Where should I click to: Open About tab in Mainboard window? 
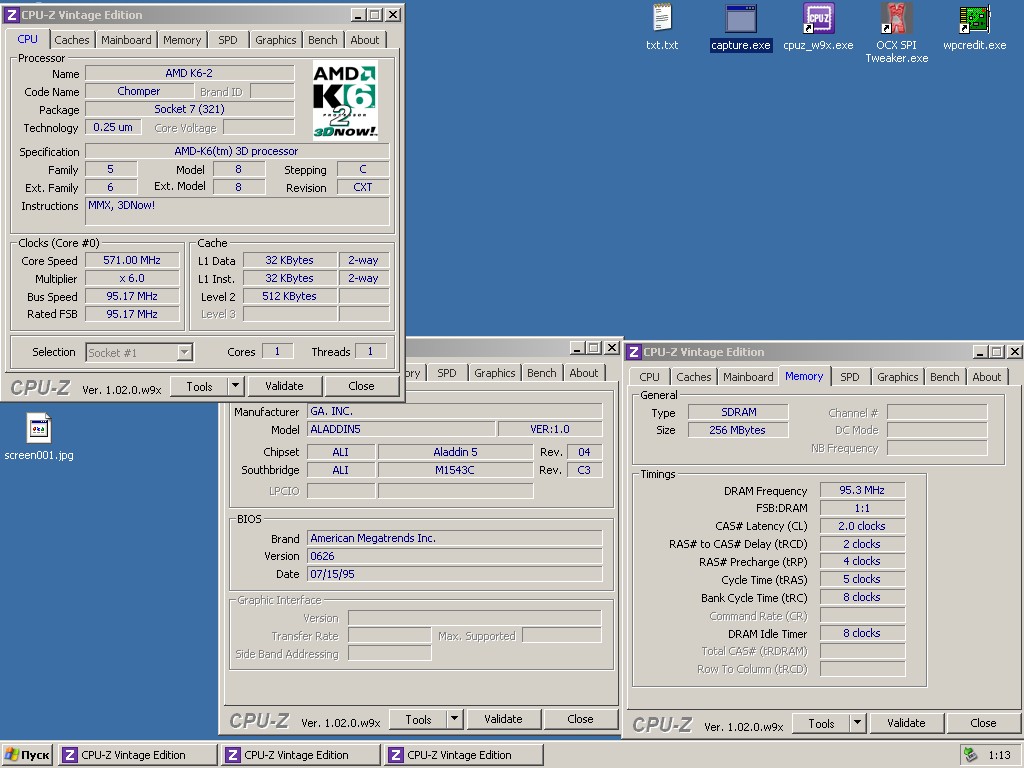583,373
